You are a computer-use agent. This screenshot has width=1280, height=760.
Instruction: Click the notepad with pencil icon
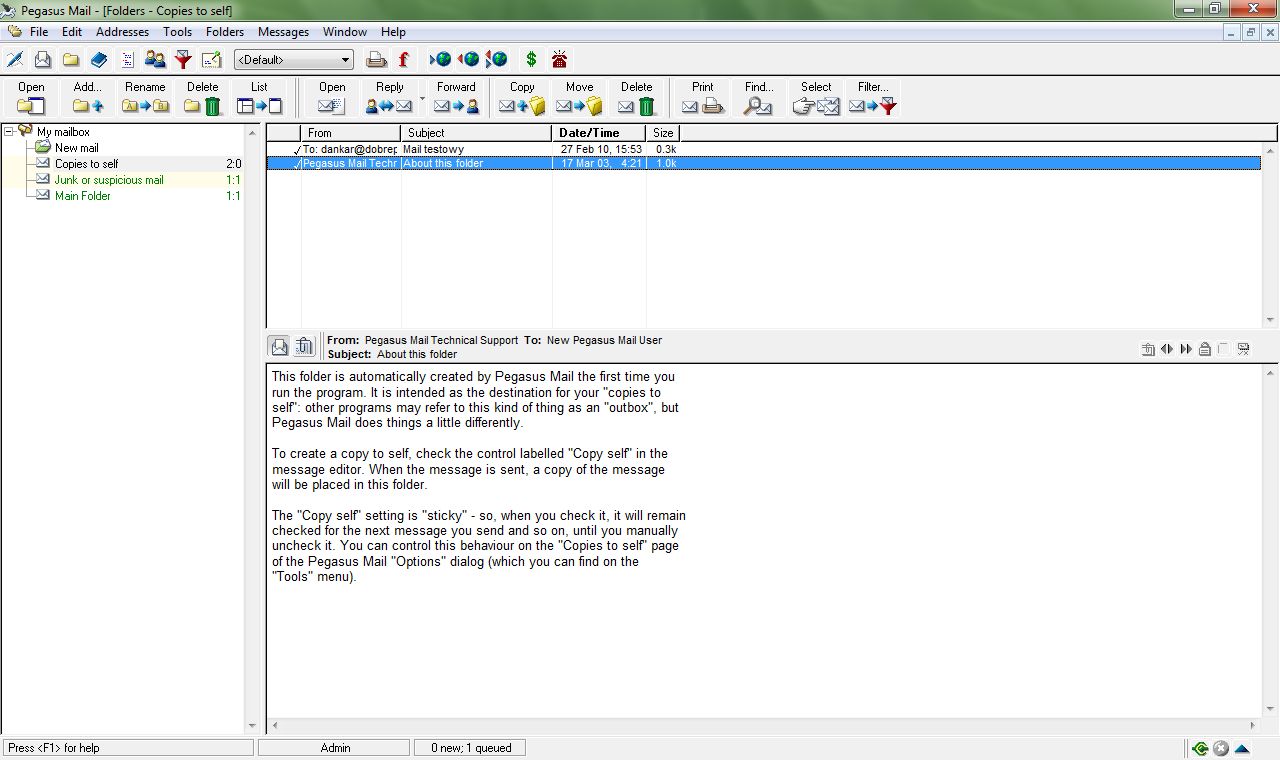click(211, 60)
